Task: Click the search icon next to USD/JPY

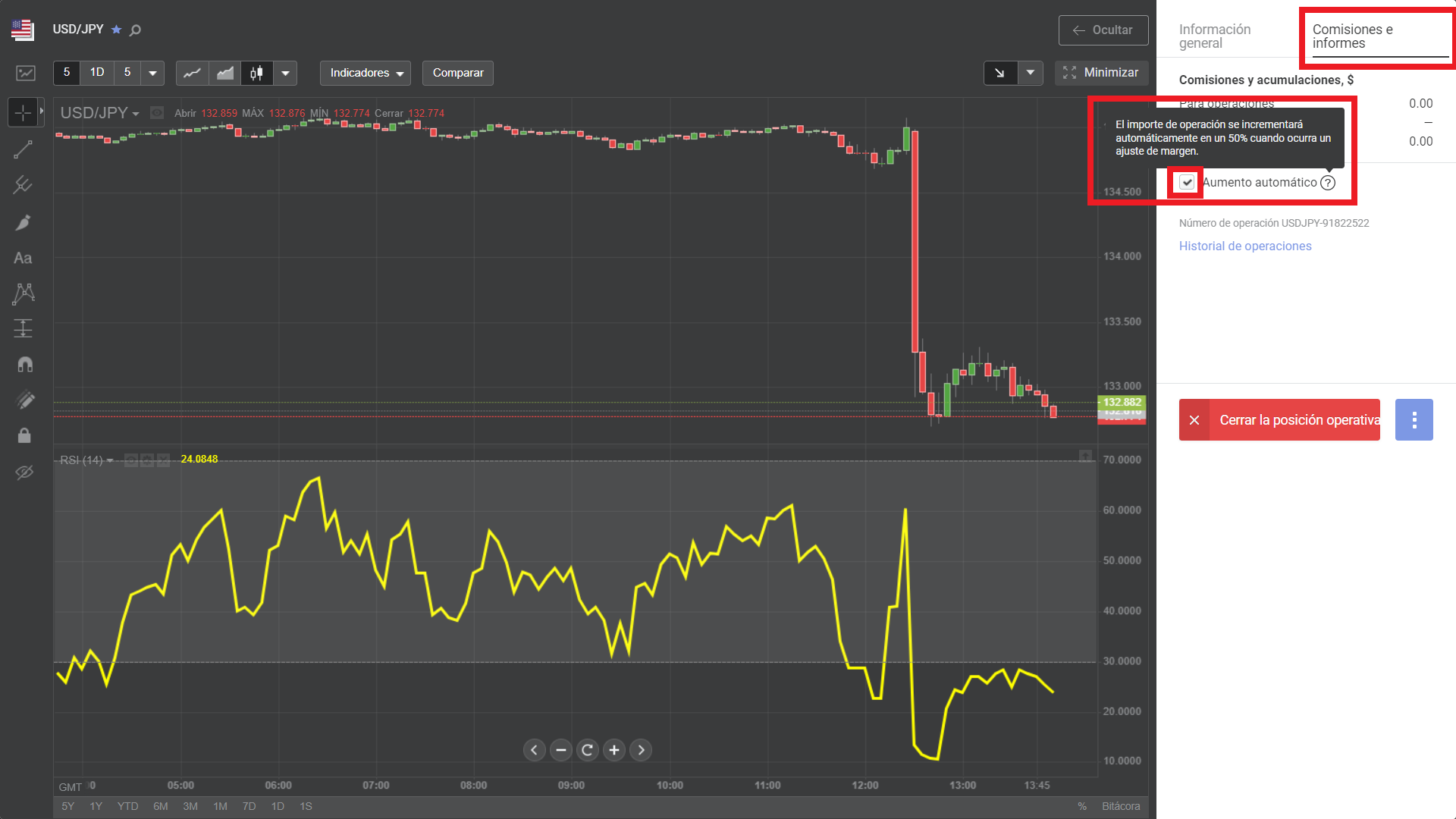Action: (x=136, y=30)
